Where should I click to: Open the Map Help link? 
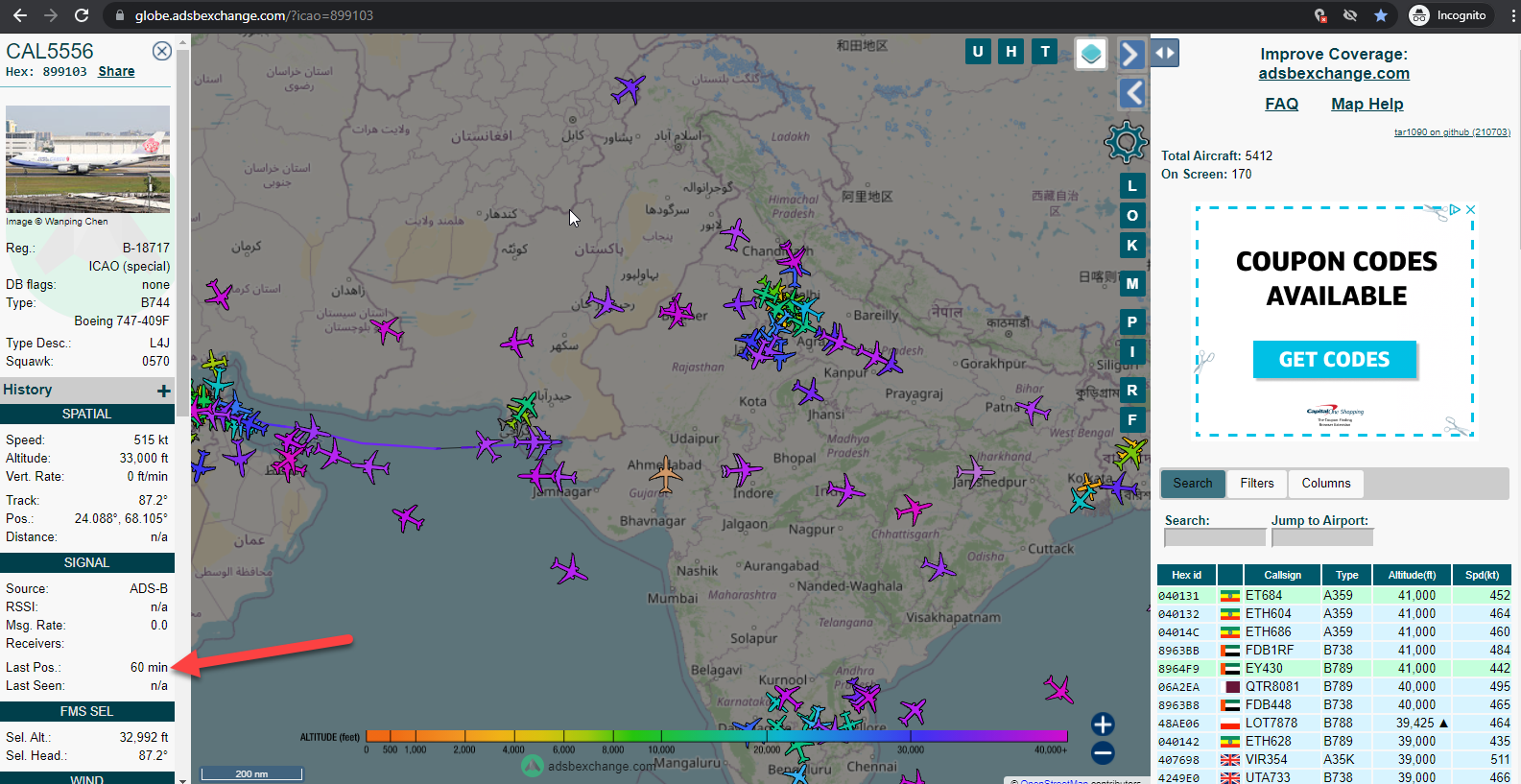click(1367, 104)
